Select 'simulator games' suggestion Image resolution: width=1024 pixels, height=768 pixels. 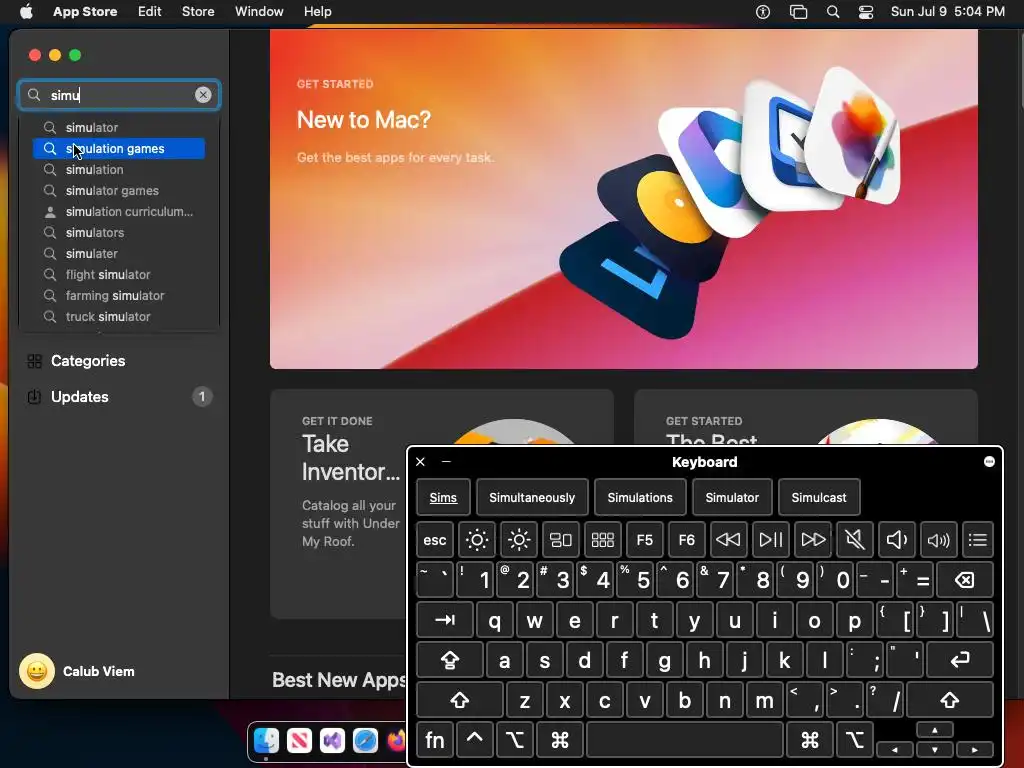point(119,190)
